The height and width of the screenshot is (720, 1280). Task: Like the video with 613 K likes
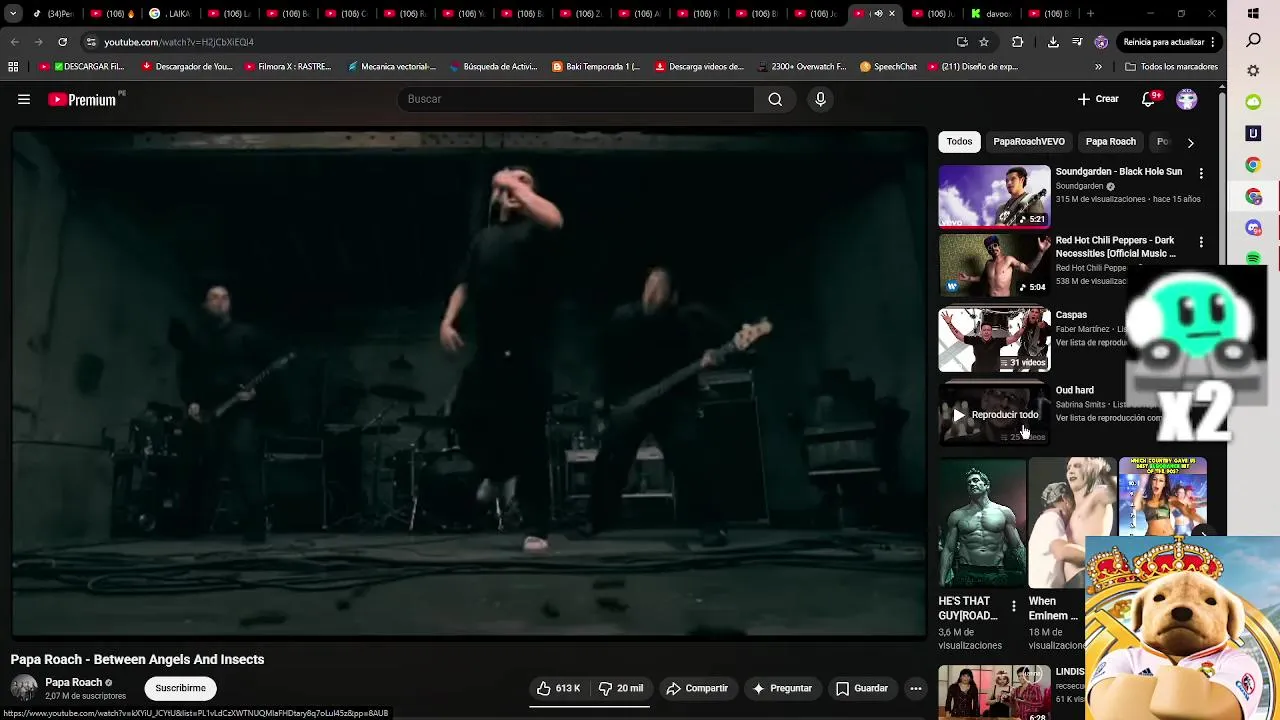point(559,688)
